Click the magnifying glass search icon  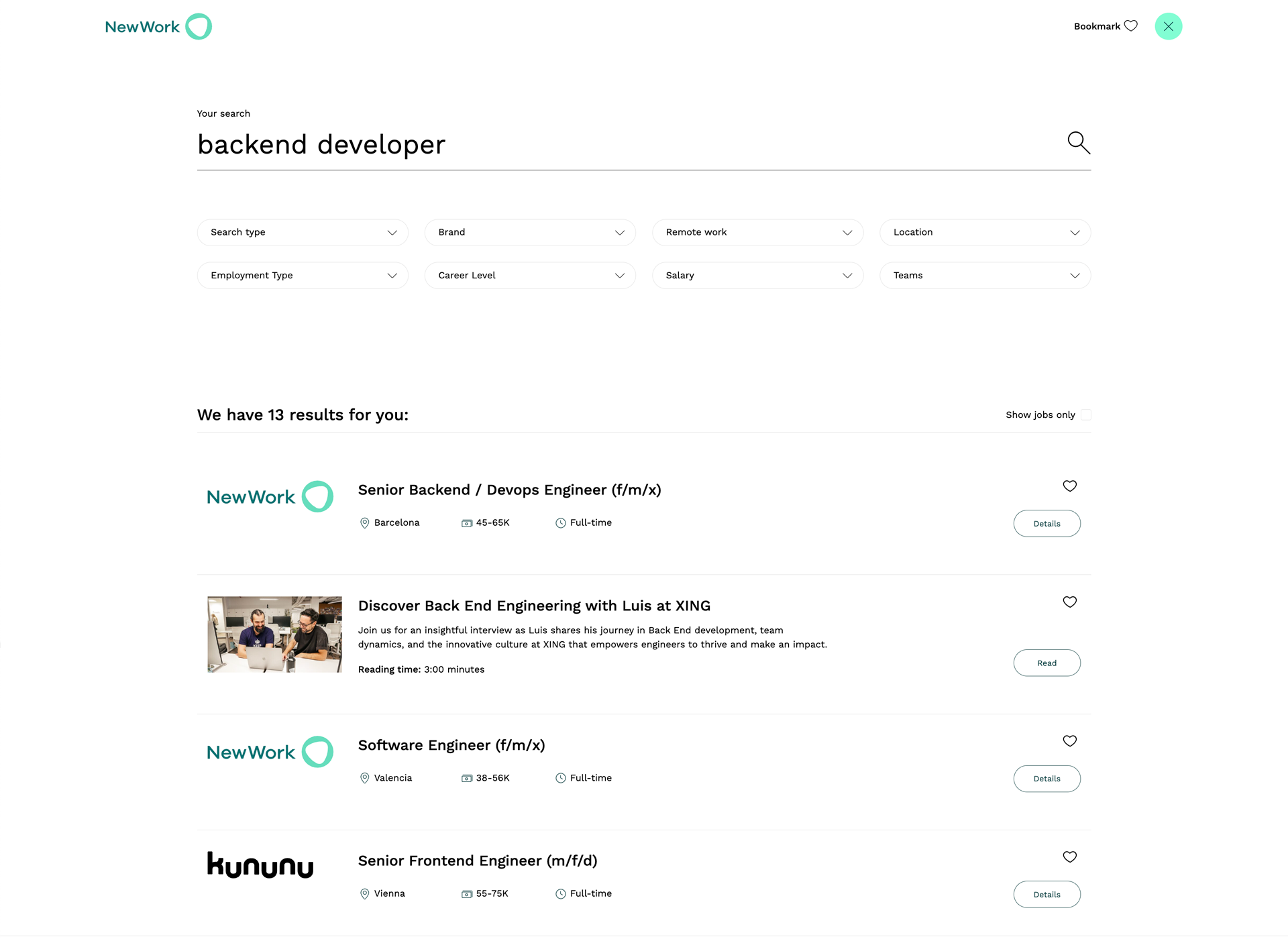tap(1079, 143)
